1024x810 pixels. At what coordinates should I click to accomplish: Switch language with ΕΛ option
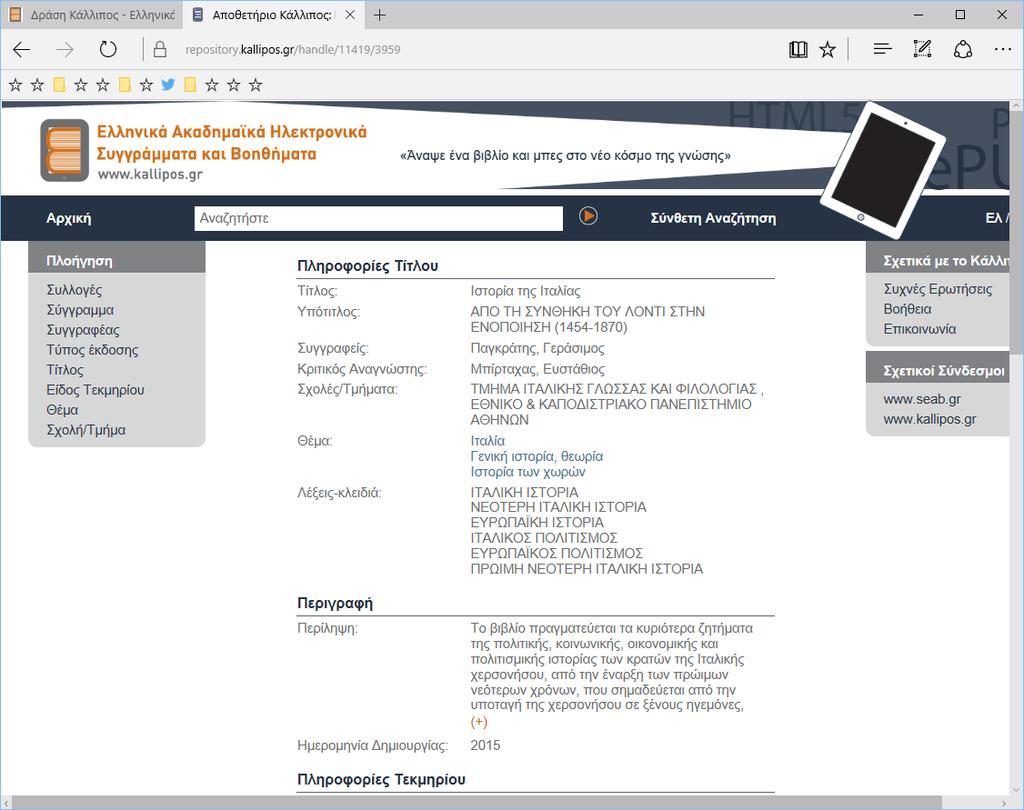pos(993,218)
